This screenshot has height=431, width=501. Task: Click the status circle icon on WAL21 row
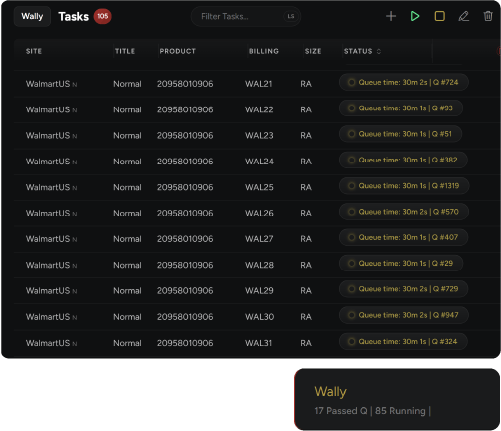351,82
